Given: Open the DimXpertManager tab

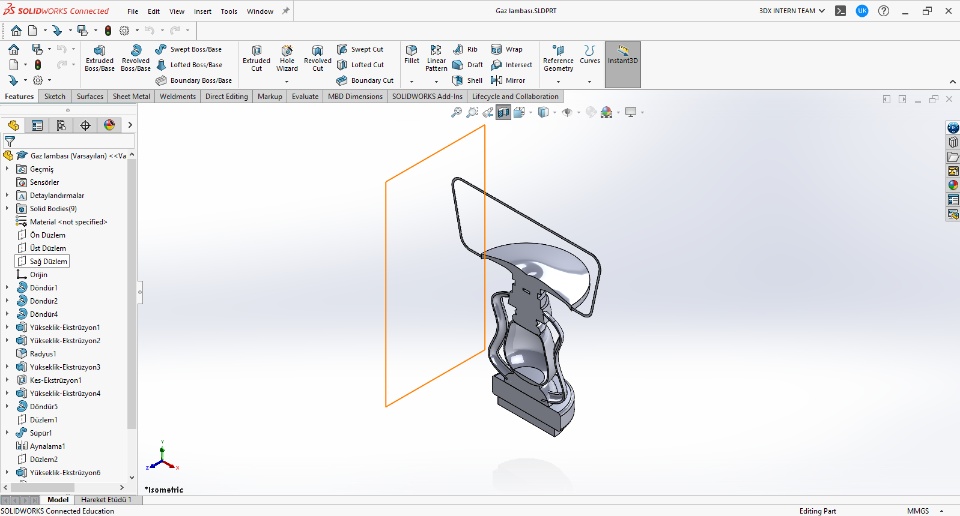Looking at the screenshot, I should 85,125.
